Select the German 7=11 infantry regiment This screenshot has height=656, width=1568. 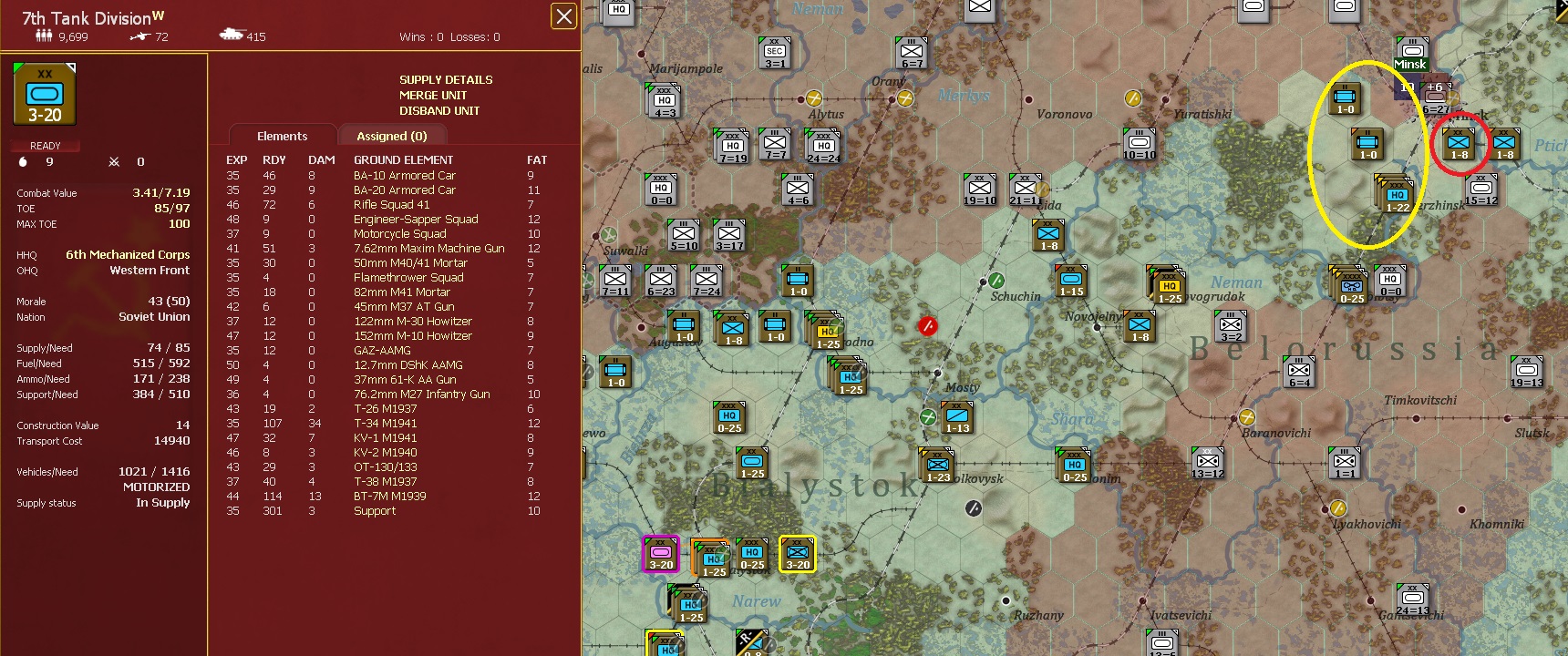[615, 281]
